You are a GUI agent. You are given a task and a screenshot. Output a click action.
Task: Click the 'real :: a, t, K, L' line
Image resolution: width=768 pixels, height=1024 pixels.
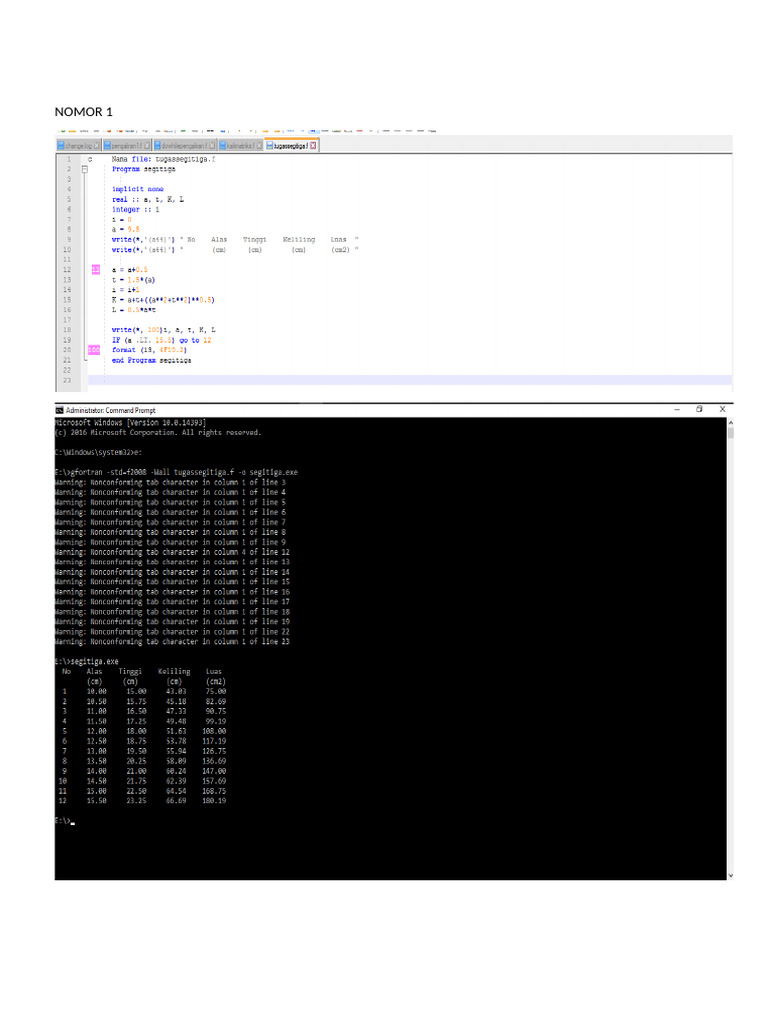click(x=148, y=199)
